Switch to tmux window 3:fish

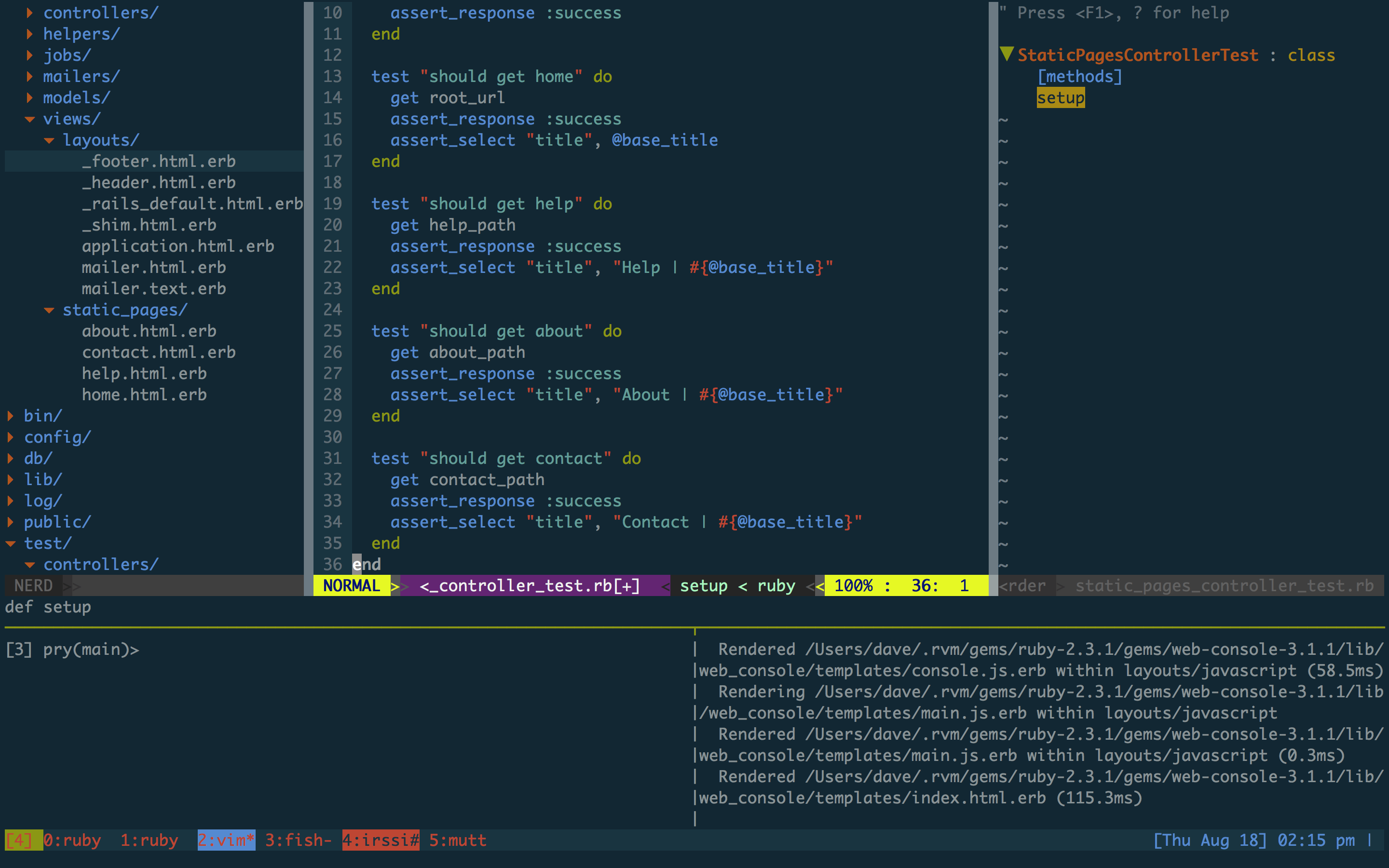297,840
